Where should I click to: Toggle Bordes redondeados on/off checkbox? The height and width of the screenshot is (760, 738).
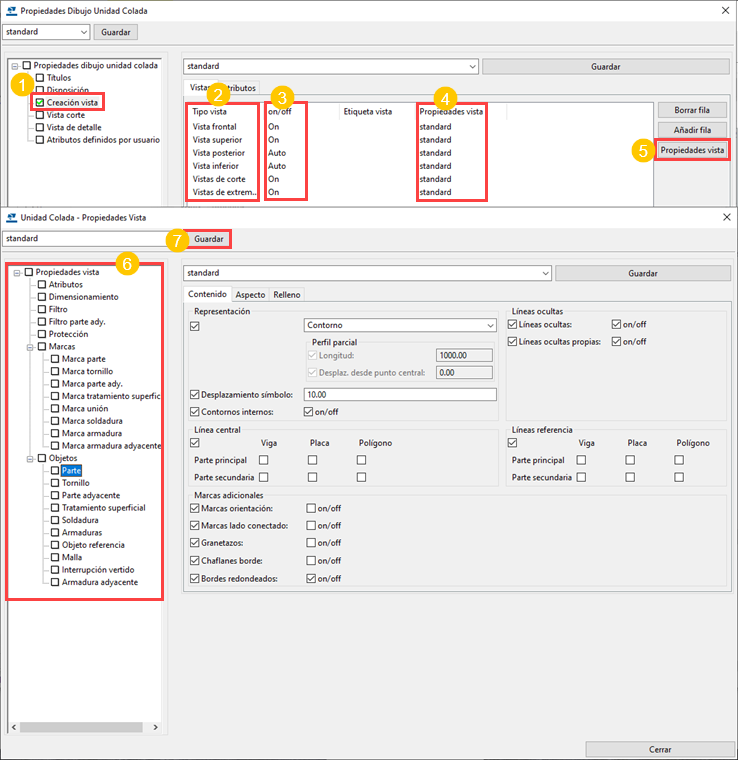pyautogui.click(x=311, y=579)
